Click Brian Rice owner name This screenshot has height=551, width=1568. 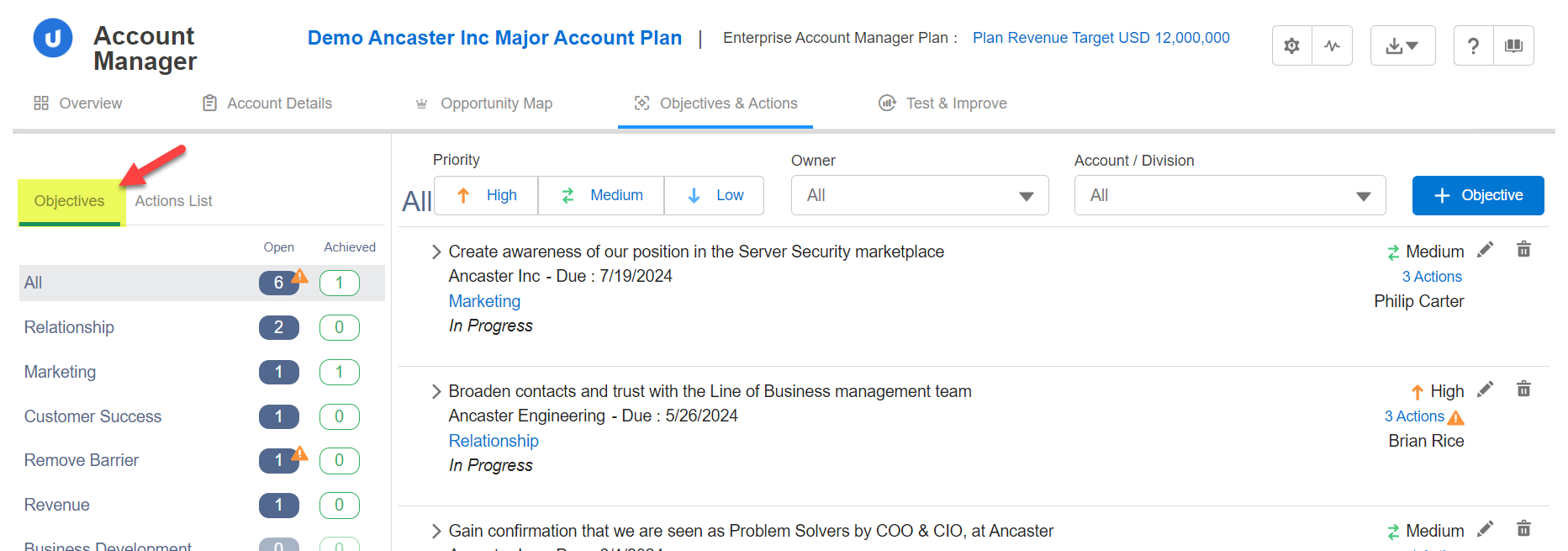[1426, 441]
